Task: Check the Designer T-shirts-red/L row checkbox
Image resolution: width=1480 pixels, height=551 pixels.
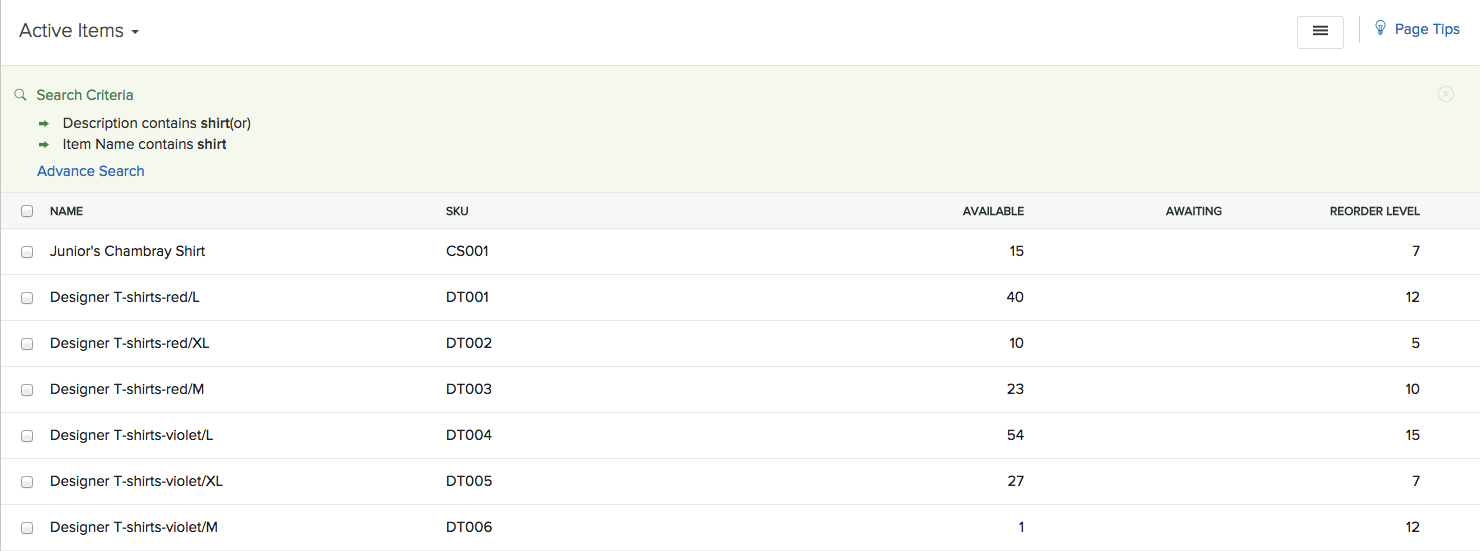Action: [x=27, y=298]
